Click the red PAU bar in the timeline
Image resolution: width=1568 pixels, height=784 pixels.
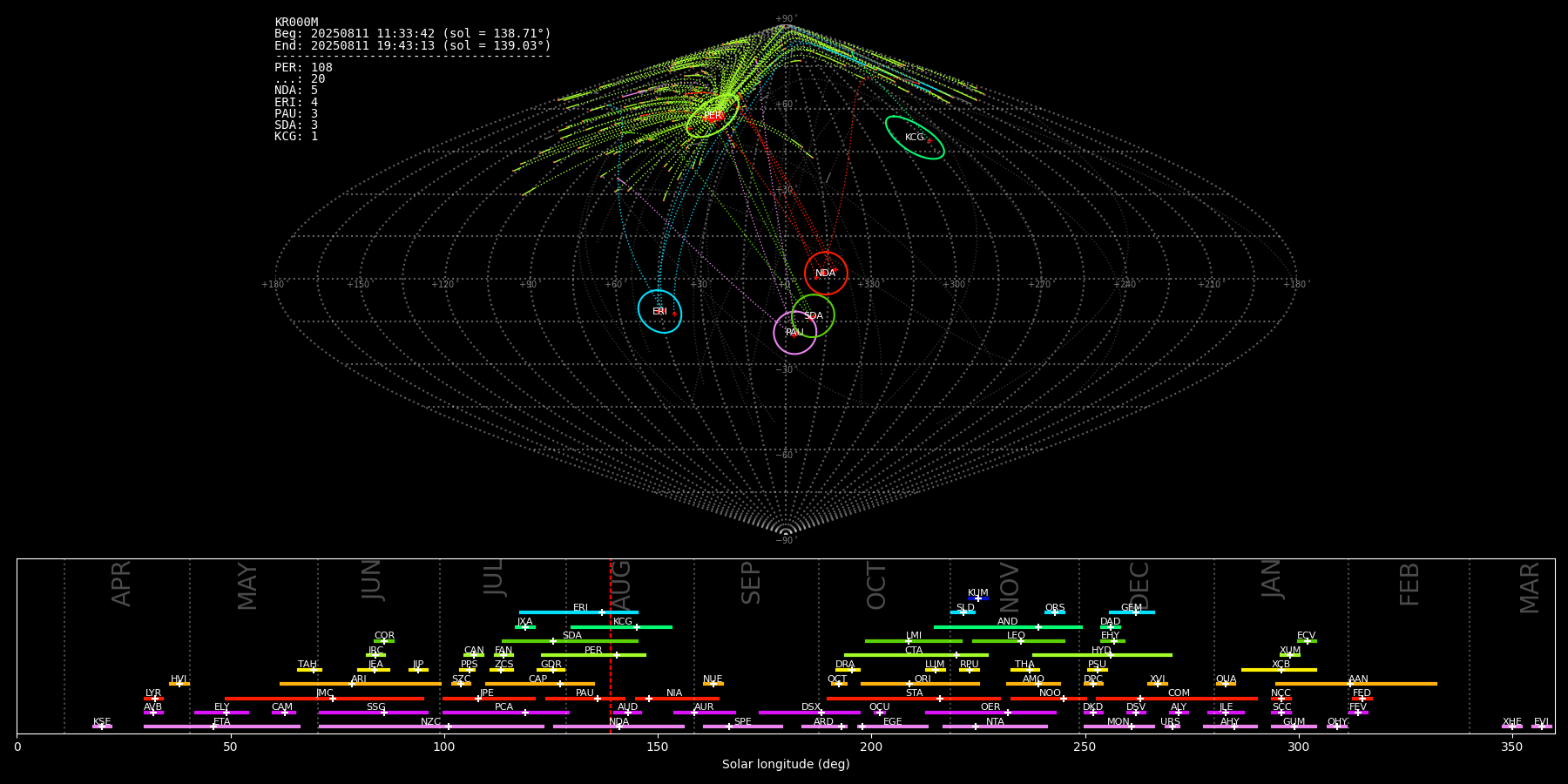[x=585, y=698]
